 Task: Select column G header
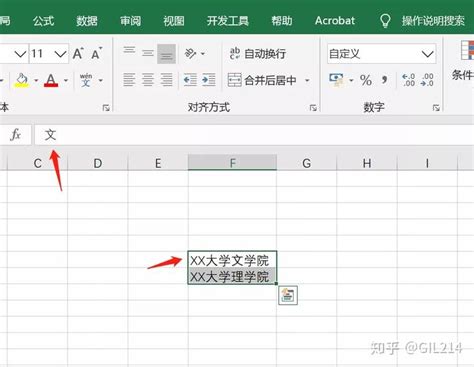[307, 163]
